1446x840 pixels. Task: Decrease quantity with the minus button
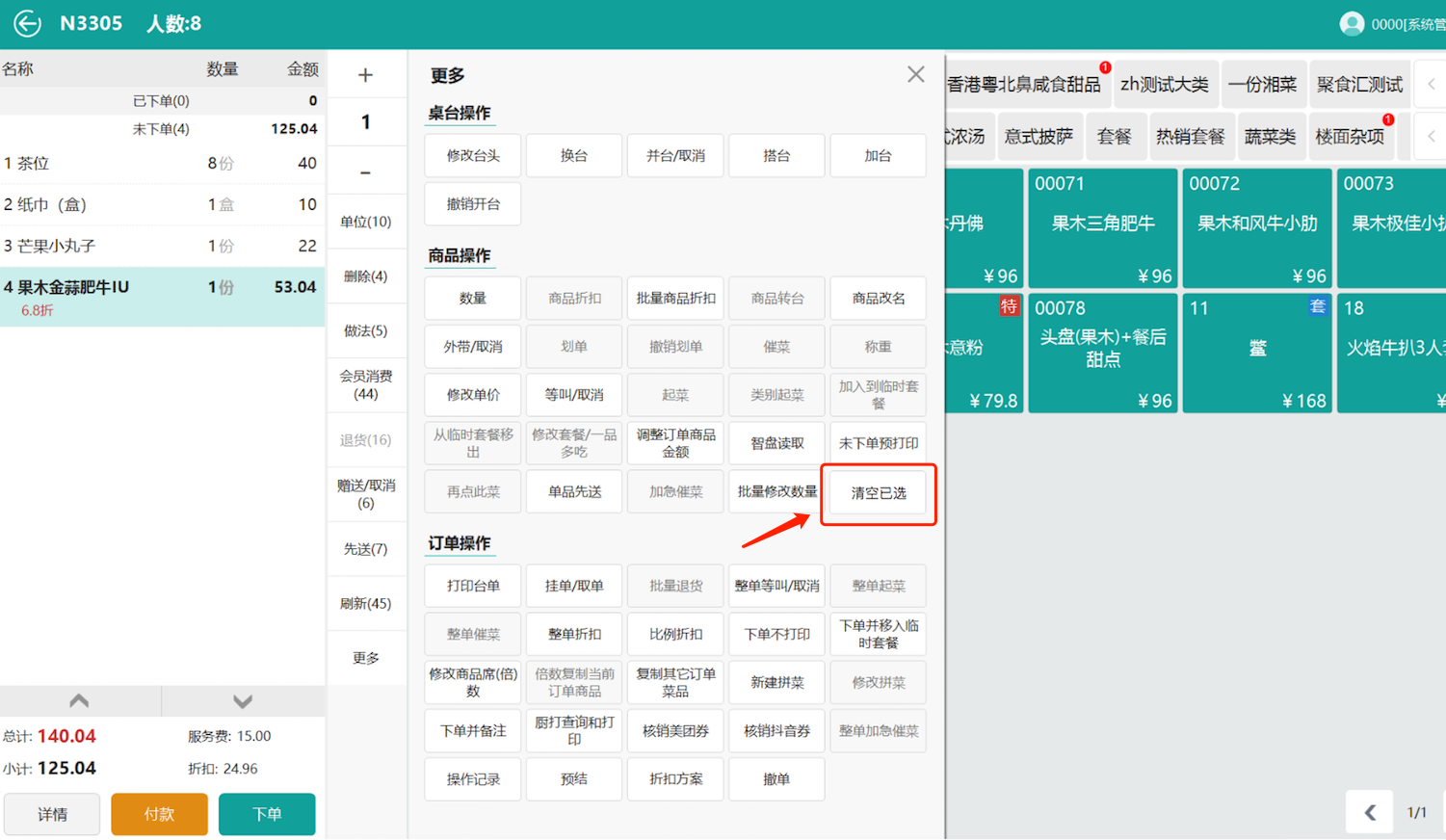[x=365, y=172]
